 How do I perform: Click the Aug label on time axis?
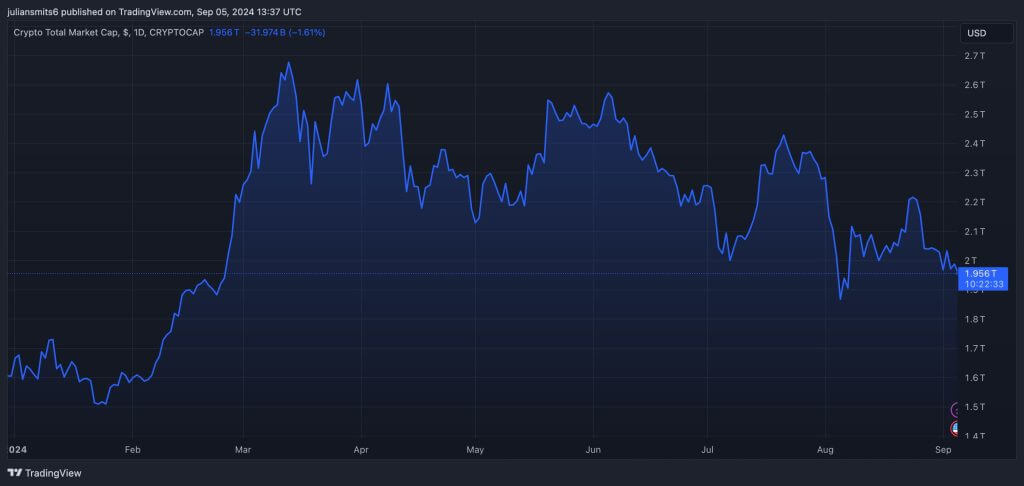click(x=826, y=450)
